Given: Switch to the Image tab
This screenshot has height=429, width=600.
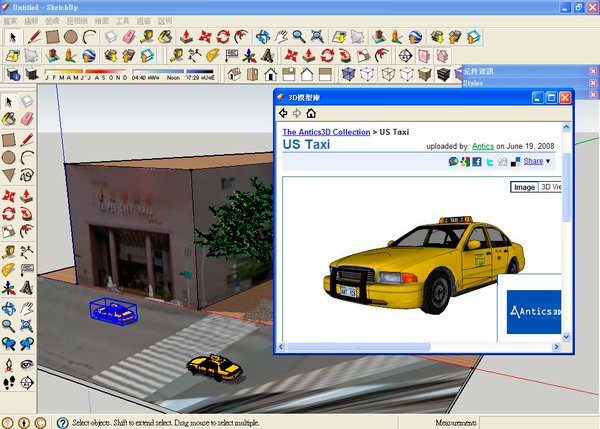Looking at the screenshot, I should point(524,187).
